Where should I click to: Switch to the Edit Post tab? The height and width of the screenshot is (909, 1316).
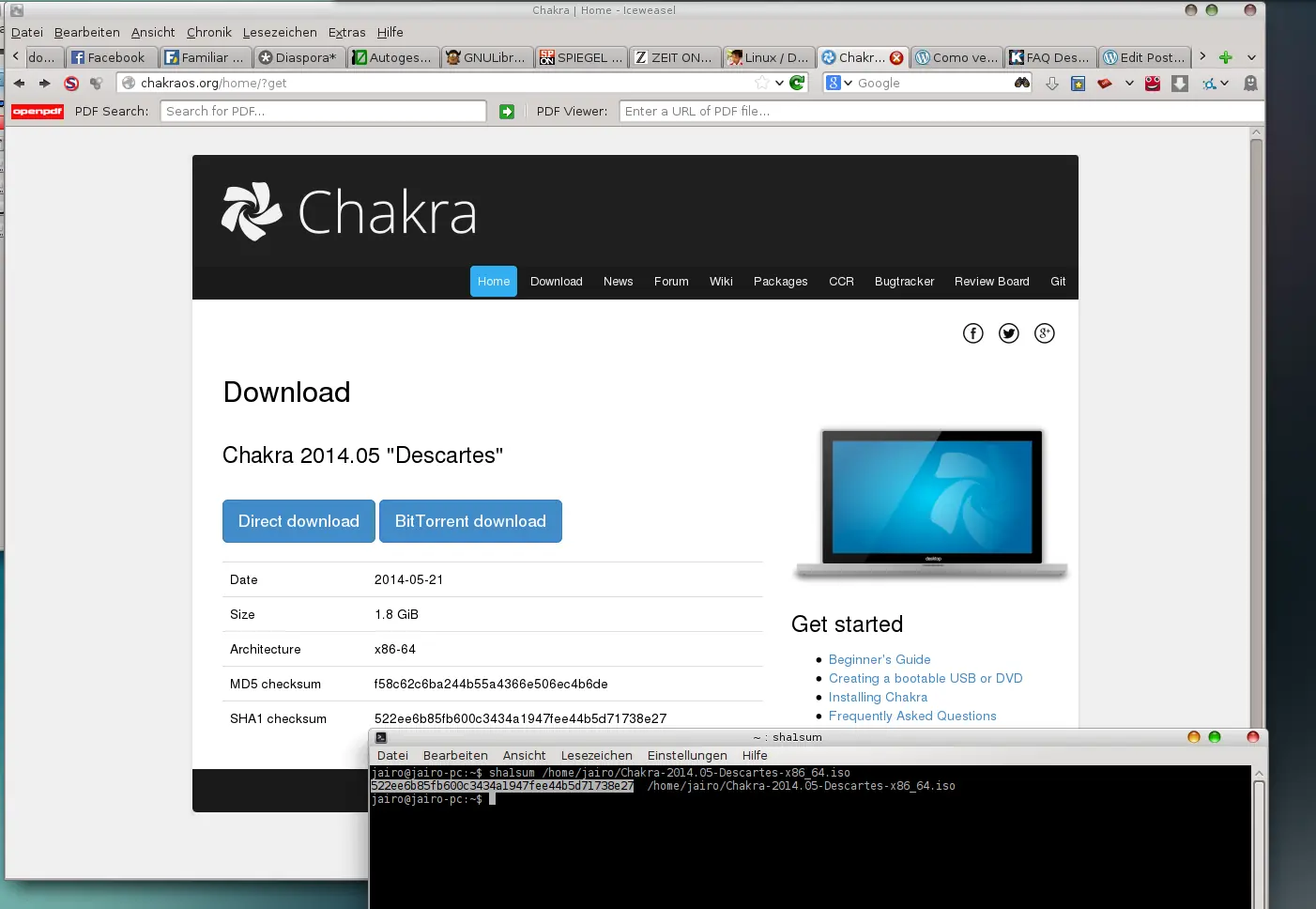pyautogui.click(x=1144, y=57)
